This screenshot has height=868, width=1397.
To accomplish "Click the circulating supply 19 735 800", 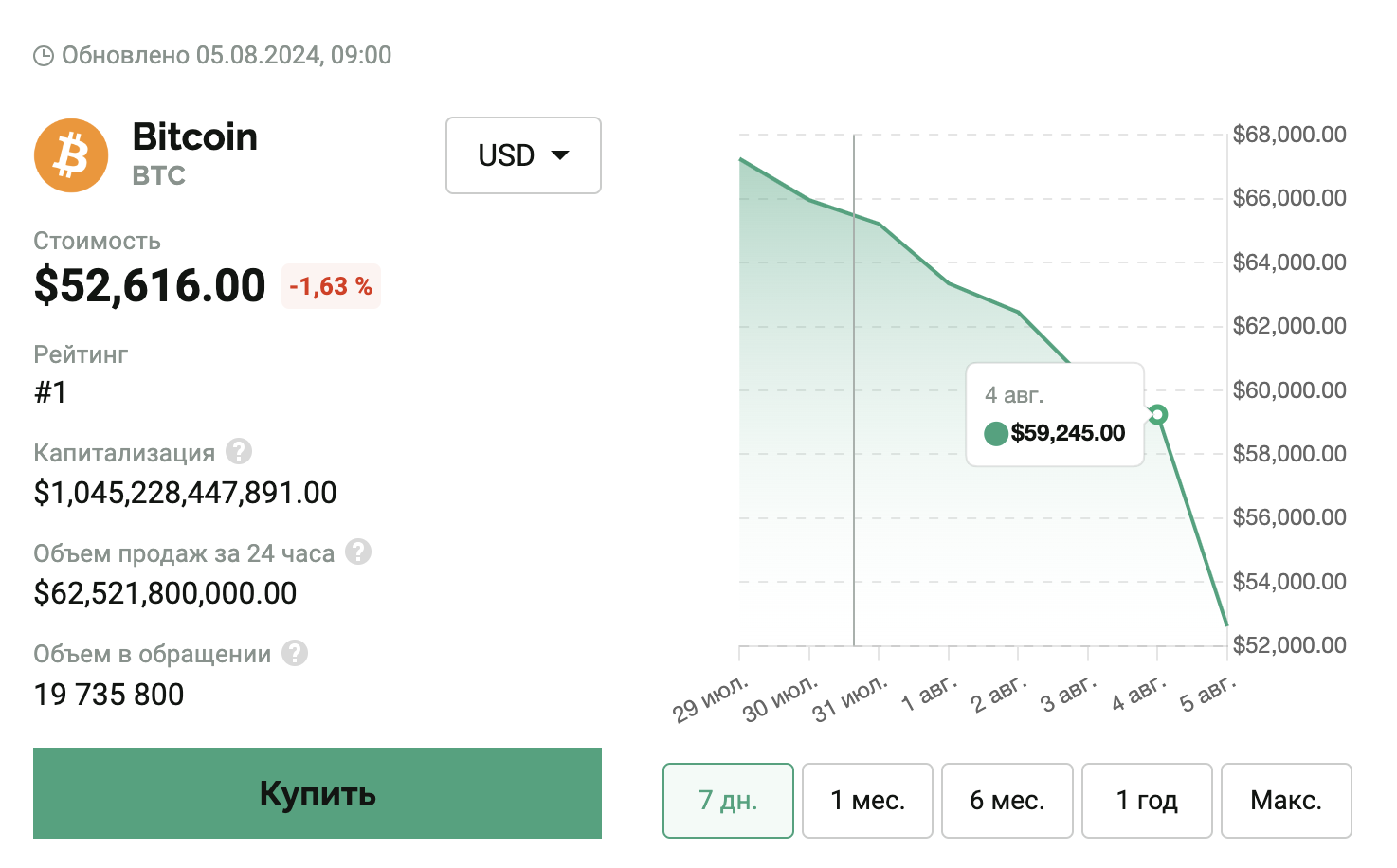I will [x=109, y=695].
